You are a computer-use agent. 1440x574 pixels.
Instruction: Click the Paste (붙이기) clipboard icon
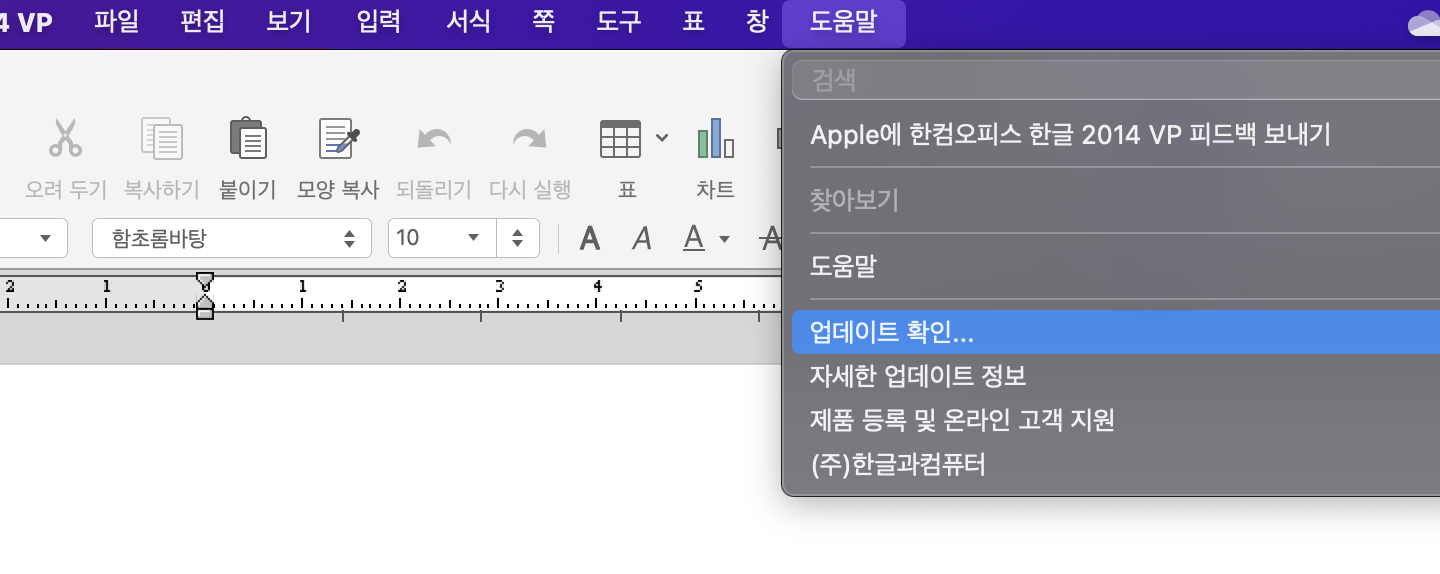tap(247, 139)
